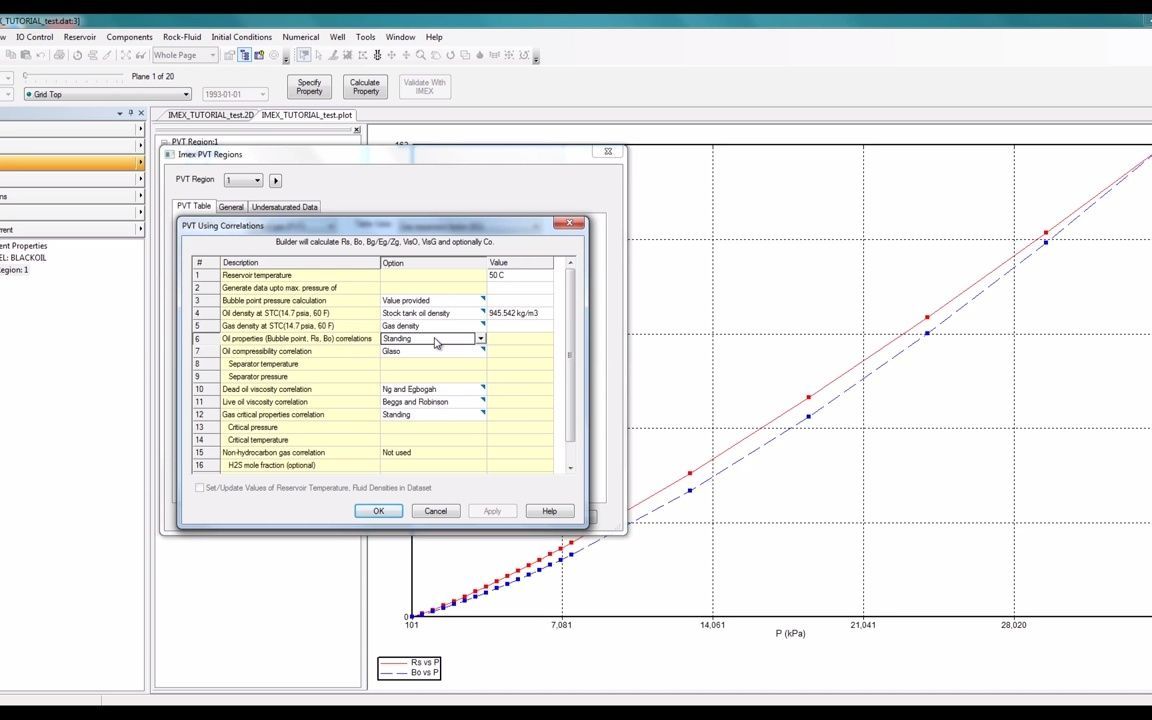Switch to the IMEX_TUTORIAL_test.plot tab
The image size is (1152, 720).
(306, 115)
